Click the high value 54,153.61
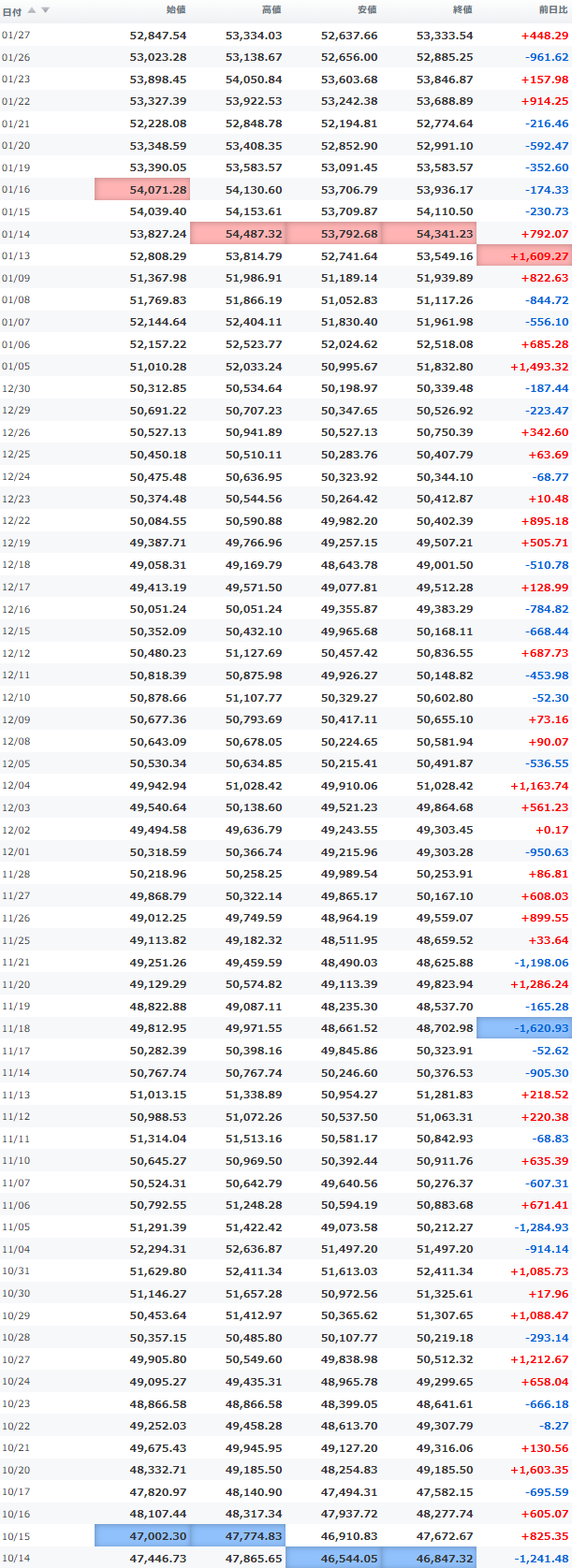 click(254, 211)
